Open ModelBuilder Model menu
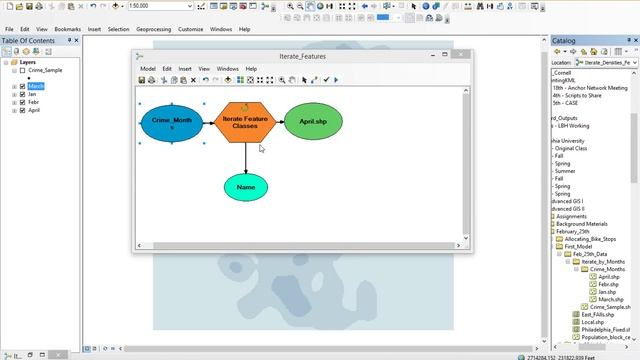Image resolution: width=640 pixels, height=360 pixels. pos(148,69)
